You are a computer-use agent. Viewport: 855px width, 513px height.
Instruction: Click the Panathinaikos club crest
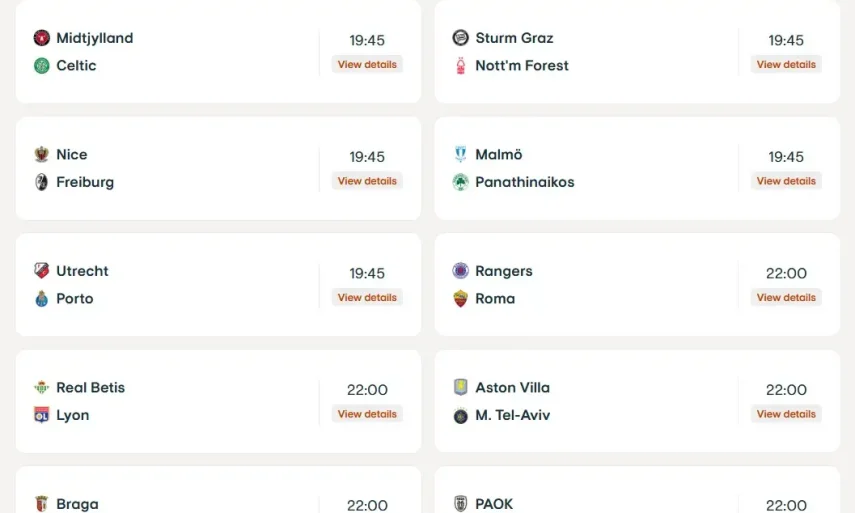tap(461, 182)
